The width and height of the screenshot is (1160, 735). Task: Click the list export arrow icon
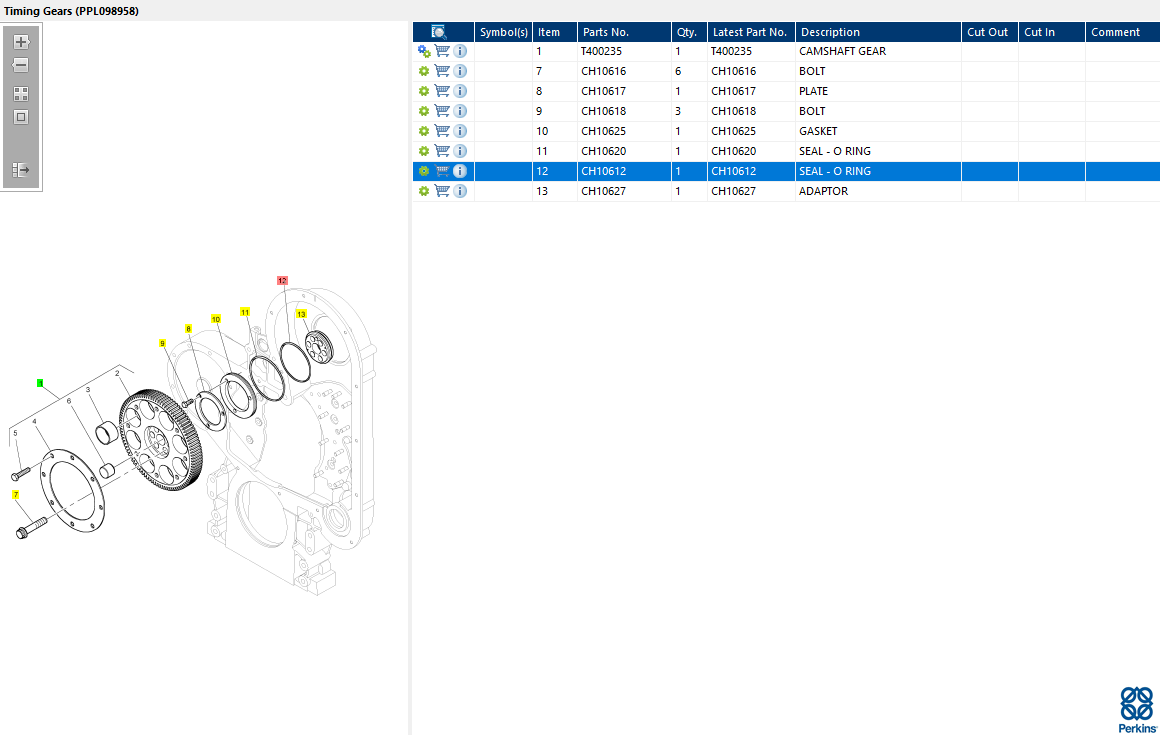point(21,170)
